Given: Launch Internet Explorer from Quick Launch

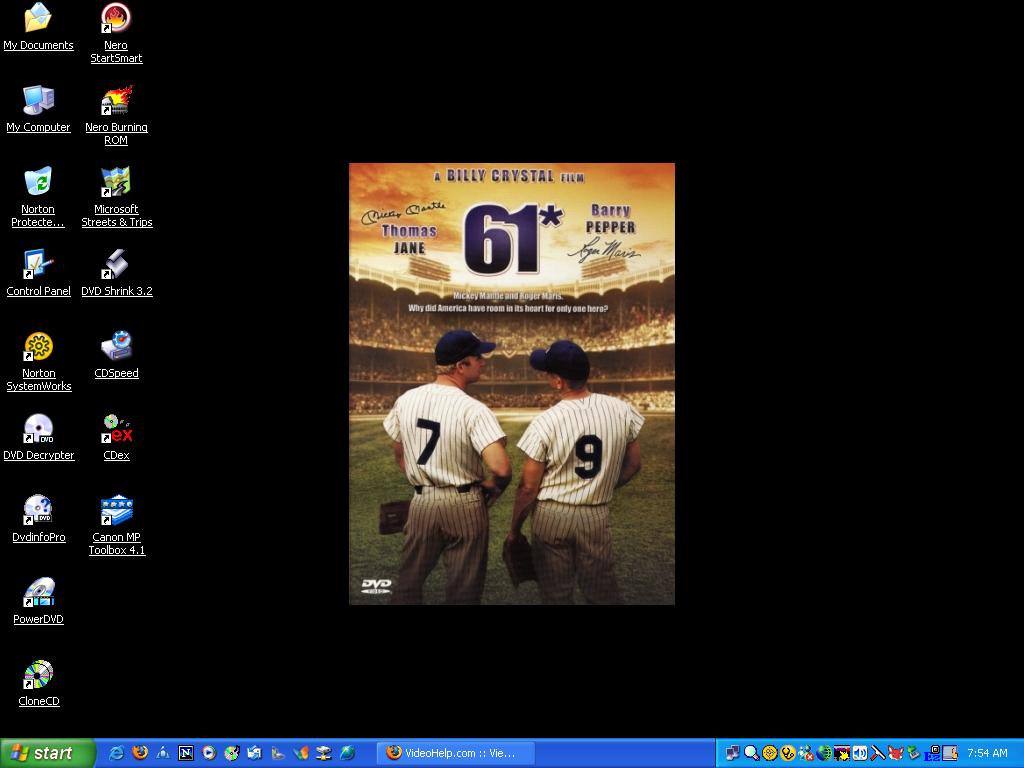Looking at the screenshot, I should coord(117,753).
